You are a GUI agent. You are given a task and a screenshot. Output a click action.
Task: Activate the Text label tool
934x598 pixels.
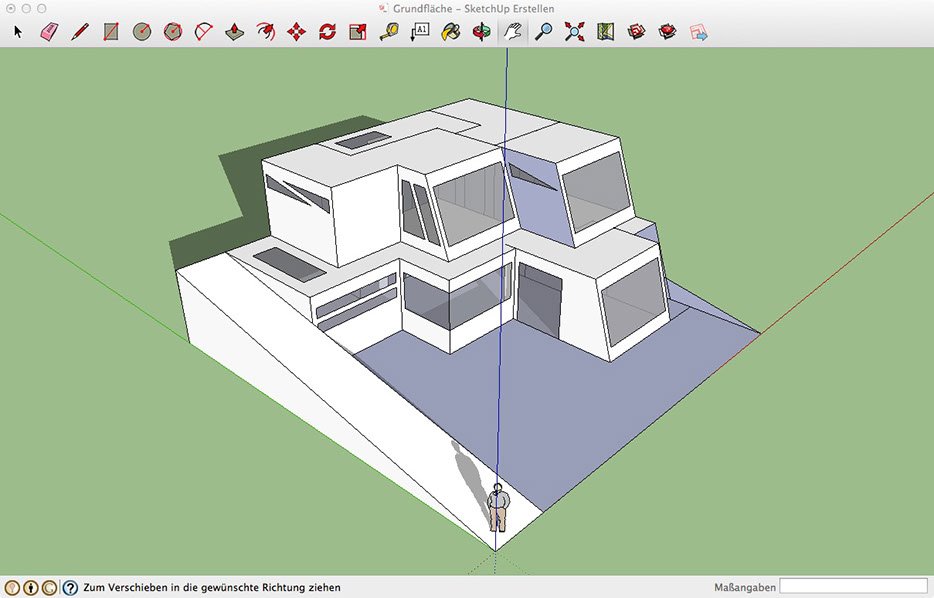pos(420,32)
